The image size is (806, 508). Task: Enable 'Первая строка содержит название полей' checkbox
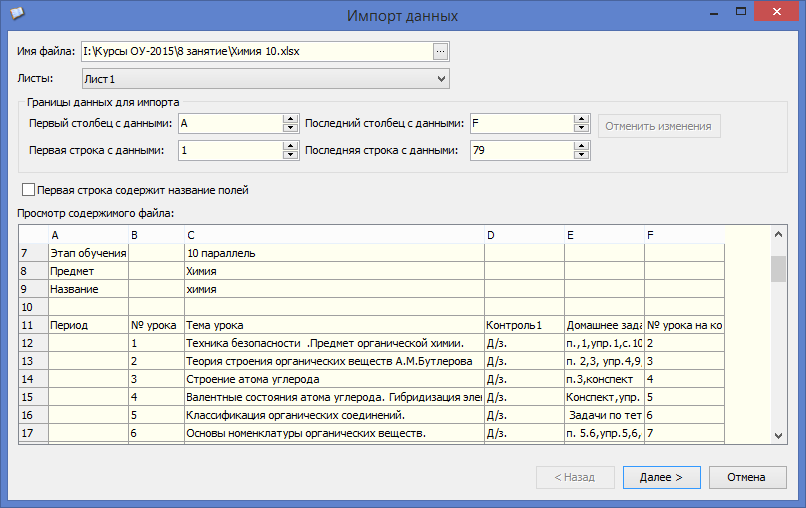click(x=28, y=190)
